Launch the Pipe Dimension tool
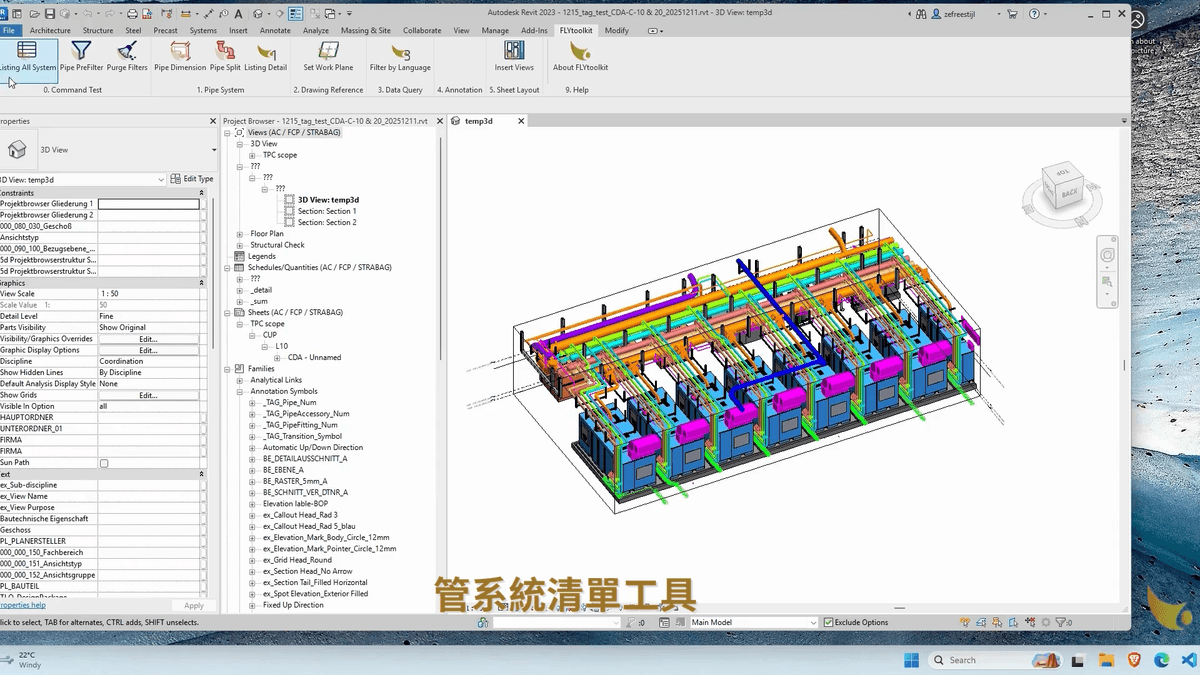1200x675 pixels. coord(180,56)
